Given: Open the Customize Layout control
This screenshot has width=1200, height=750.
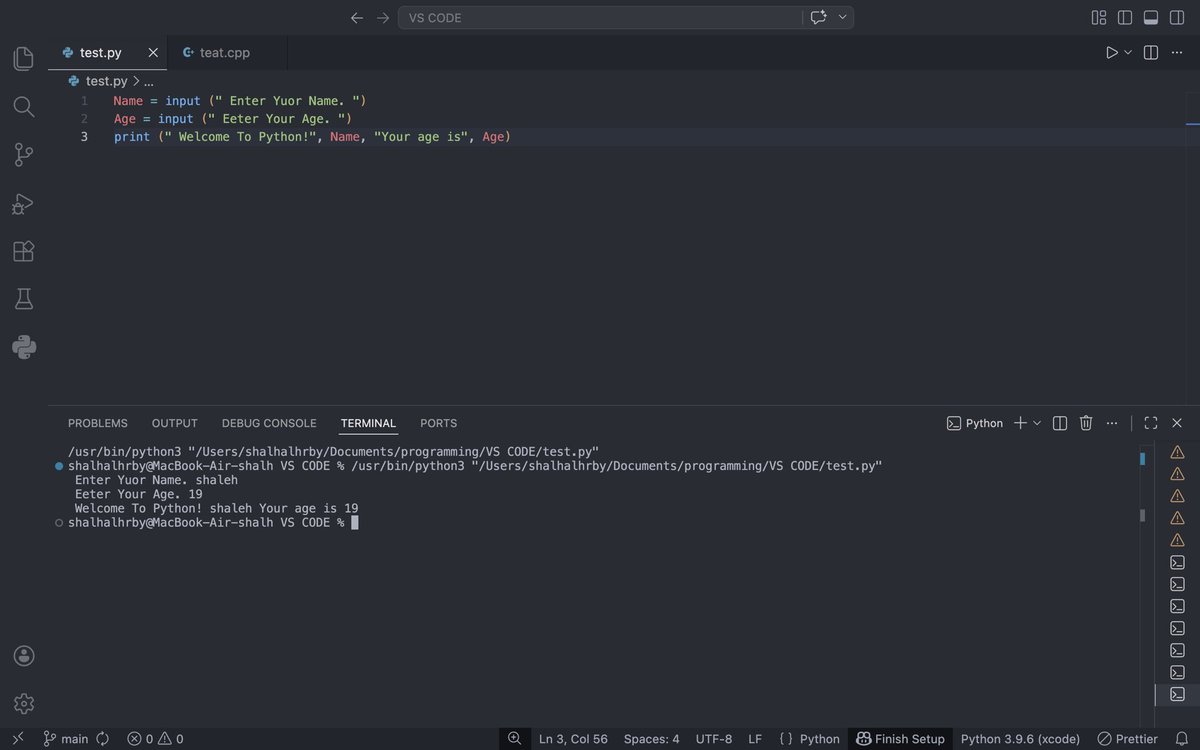Looking at the screenshot, I should [x=1099, y=18].
